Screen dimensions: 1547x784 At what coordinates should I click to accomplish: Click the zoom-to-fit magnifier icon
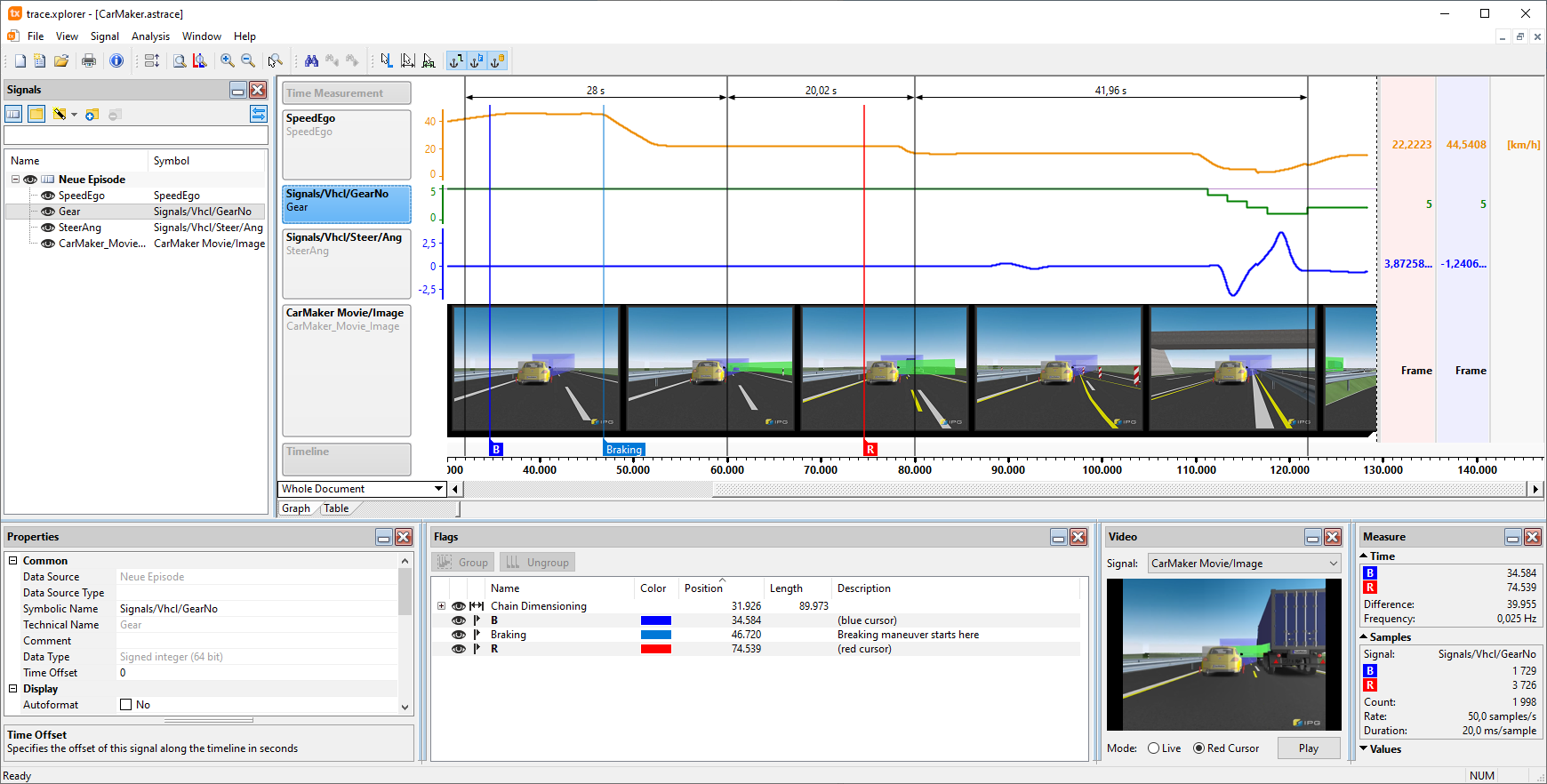180,60
